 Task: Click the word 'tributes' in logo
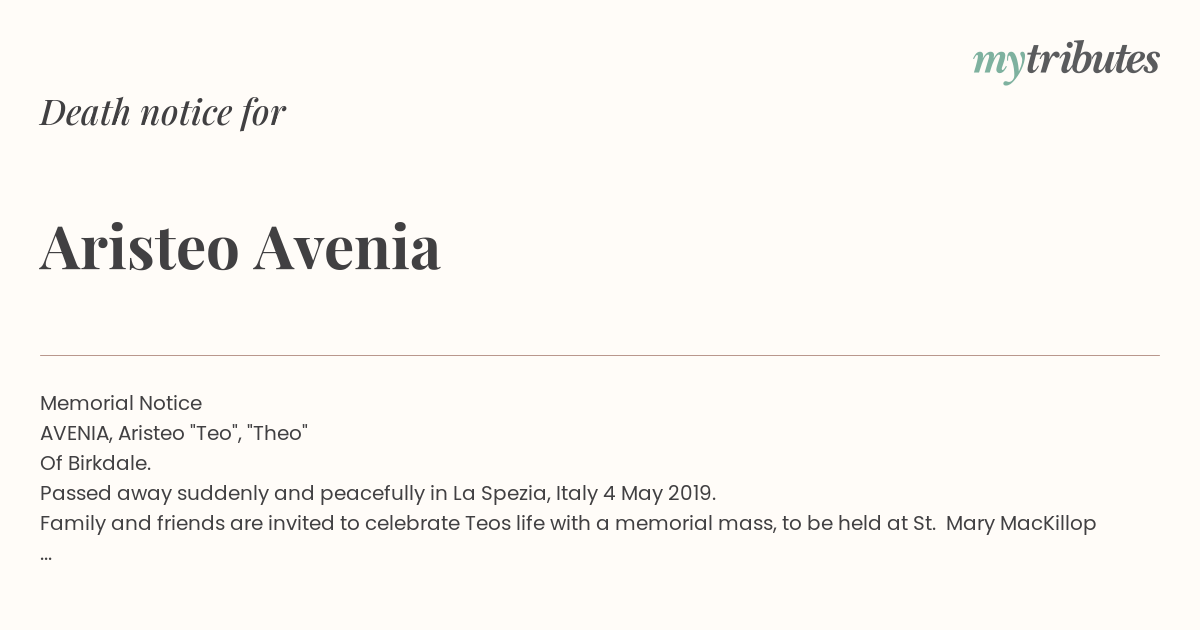pyautogui.click(x=1093, y=59)
